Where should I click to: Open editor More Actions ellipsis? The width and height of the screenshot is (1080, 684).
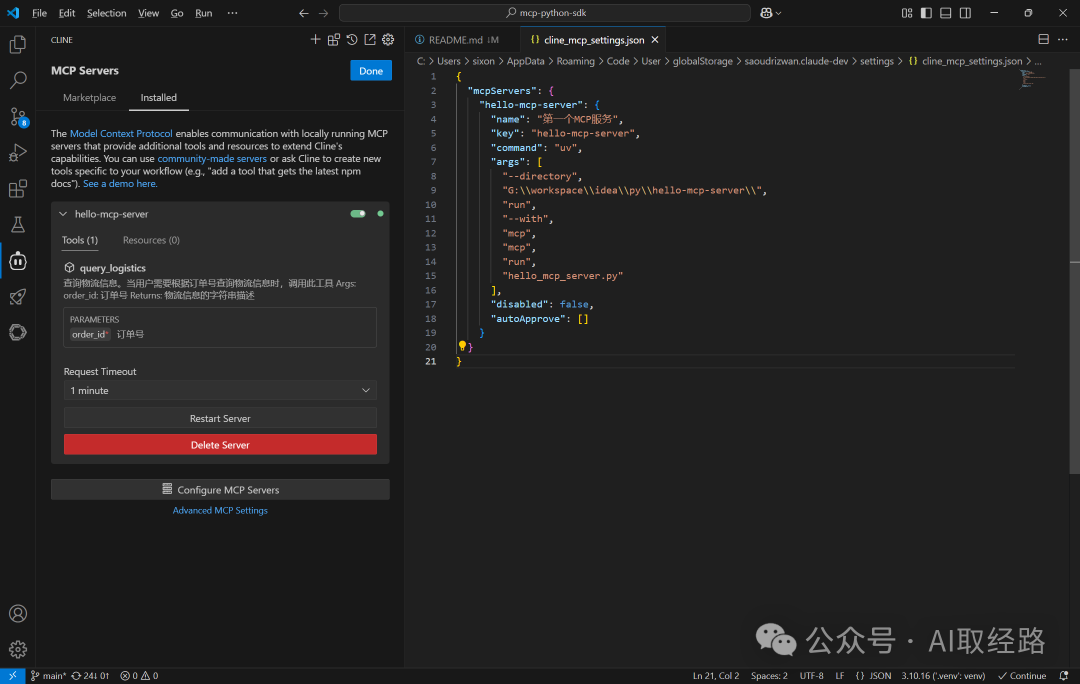coord(1063,40)
